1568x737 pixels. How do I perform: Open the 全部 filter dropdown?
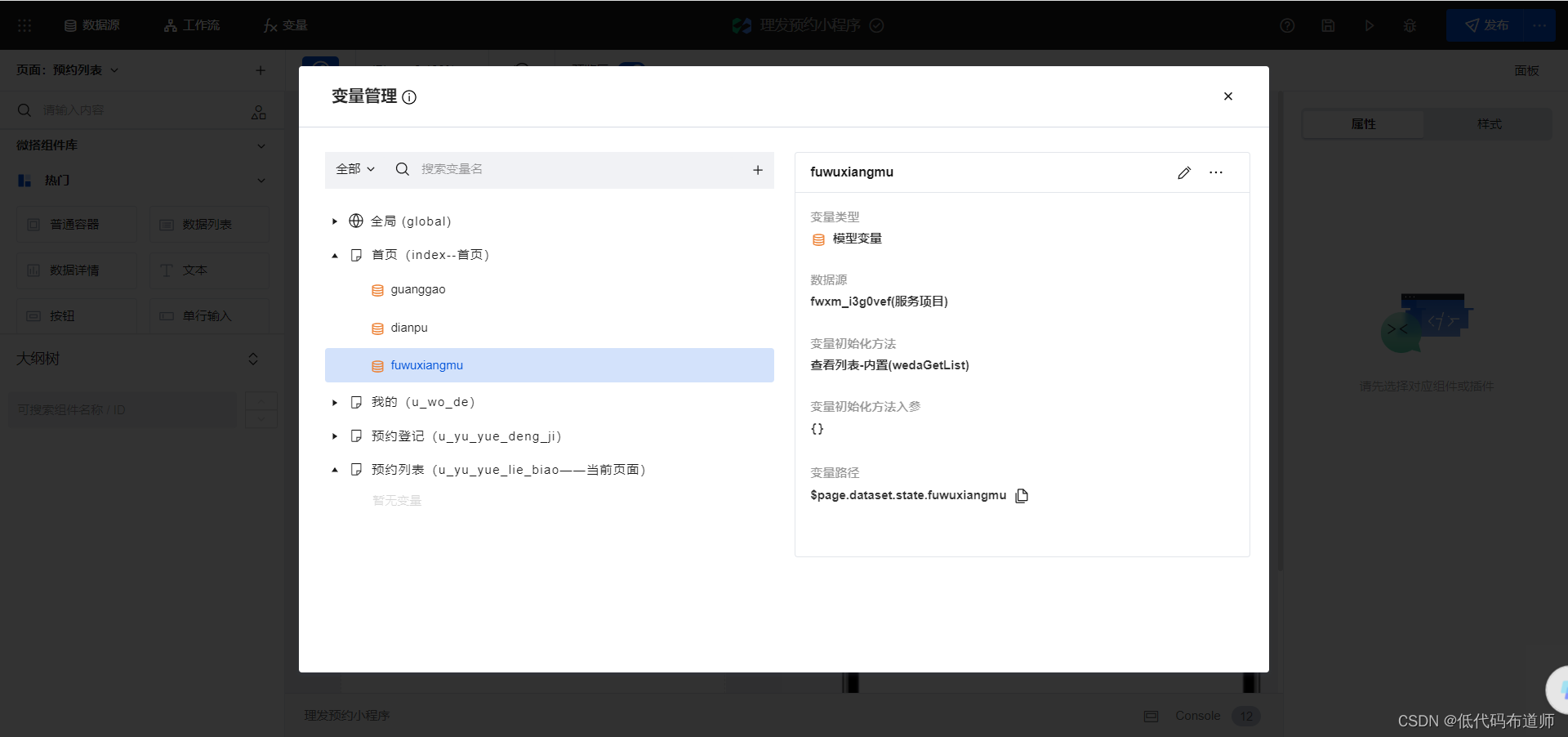(355, 169)
